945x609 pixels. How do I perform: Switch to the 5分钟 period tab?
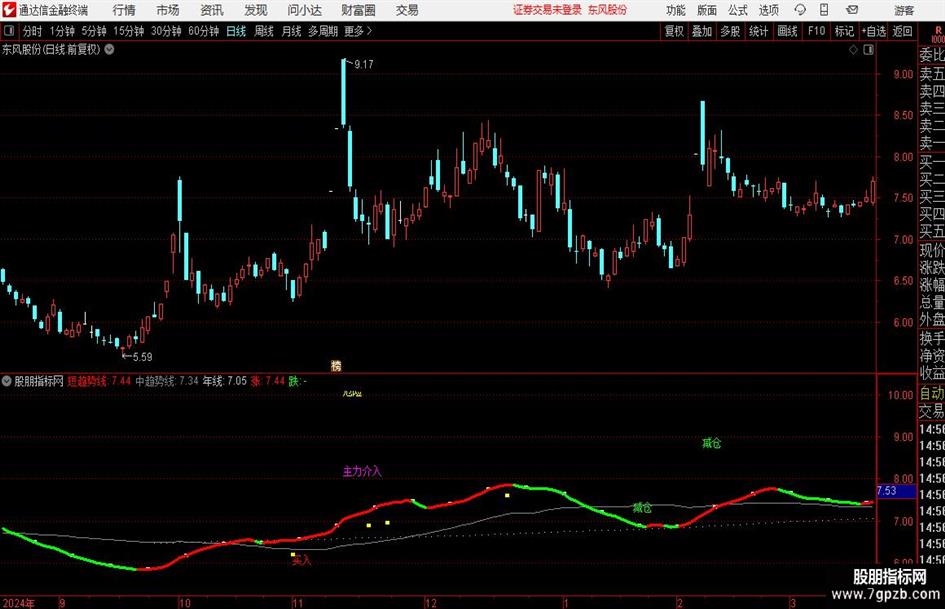(x=93, y=31)
